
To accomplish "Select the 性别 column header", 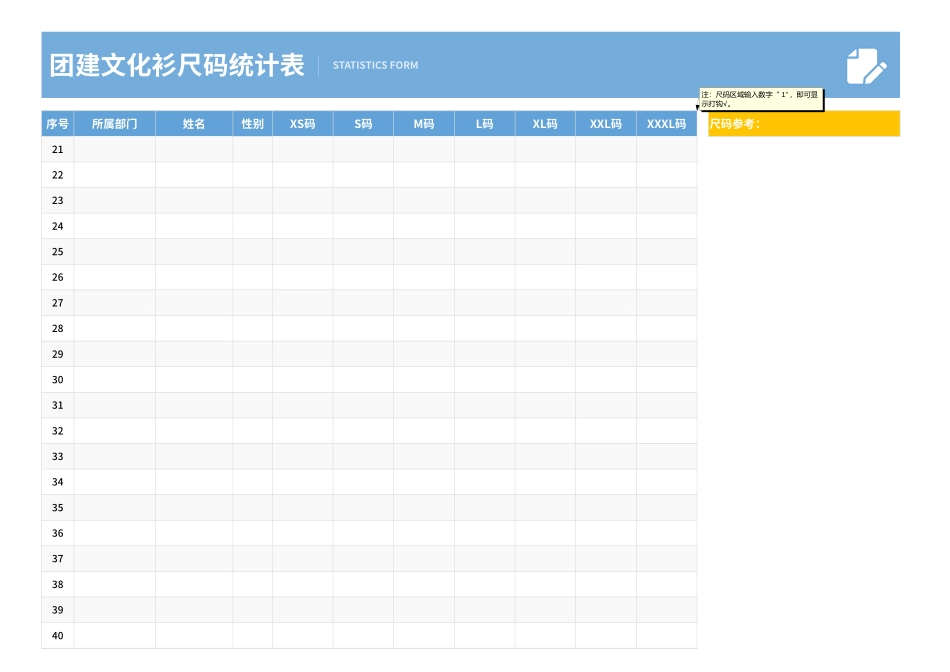I will pos(252,123).
